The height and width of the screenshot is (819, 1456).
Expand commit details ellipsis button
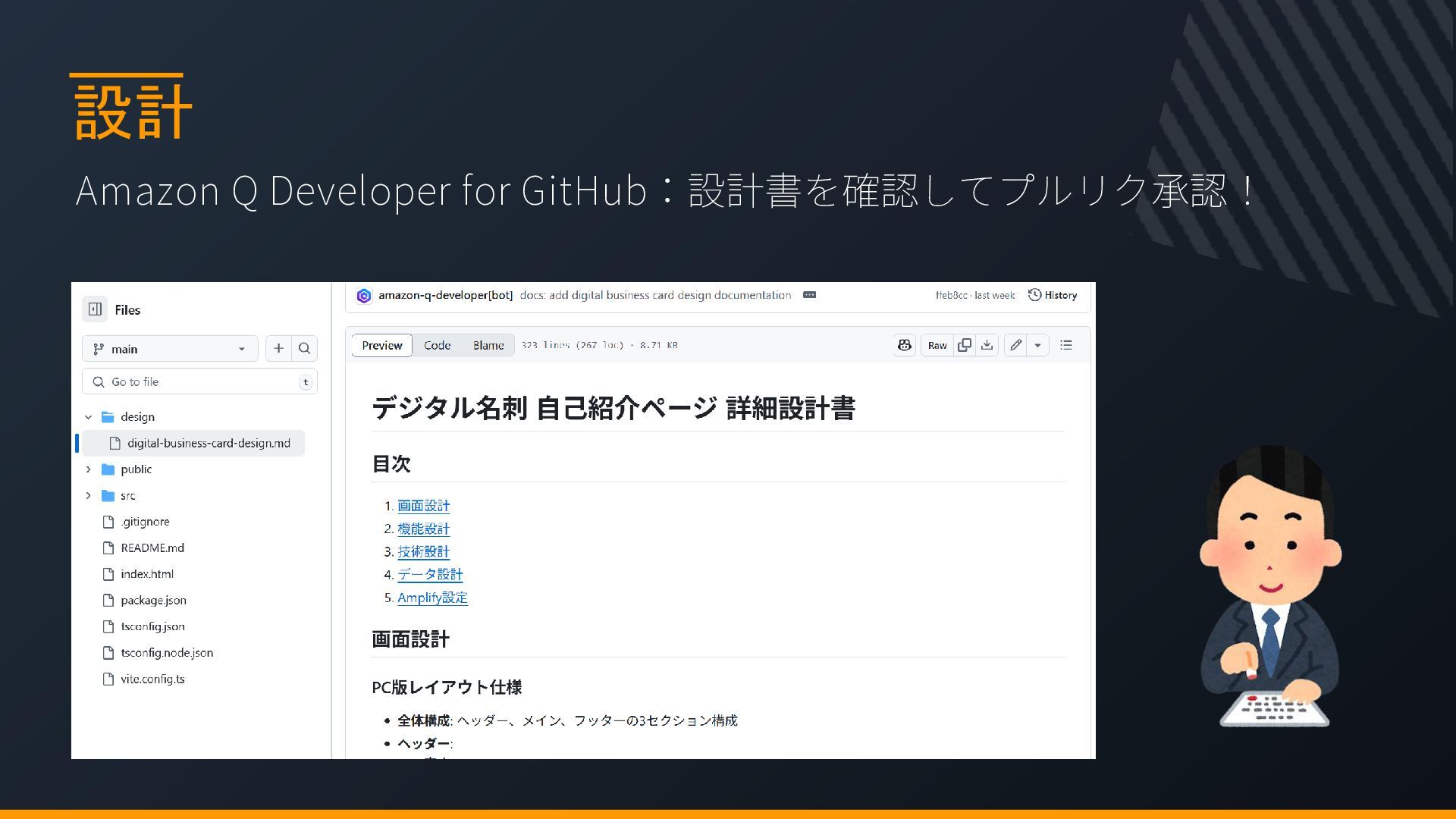(x=809, y=295)
